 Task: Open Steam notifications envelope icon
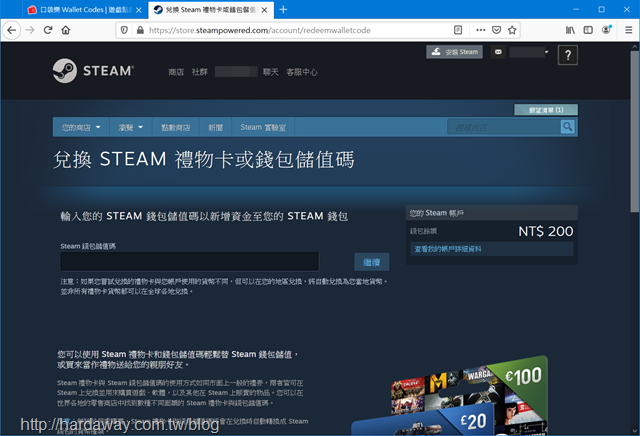[x=498, y=52]
